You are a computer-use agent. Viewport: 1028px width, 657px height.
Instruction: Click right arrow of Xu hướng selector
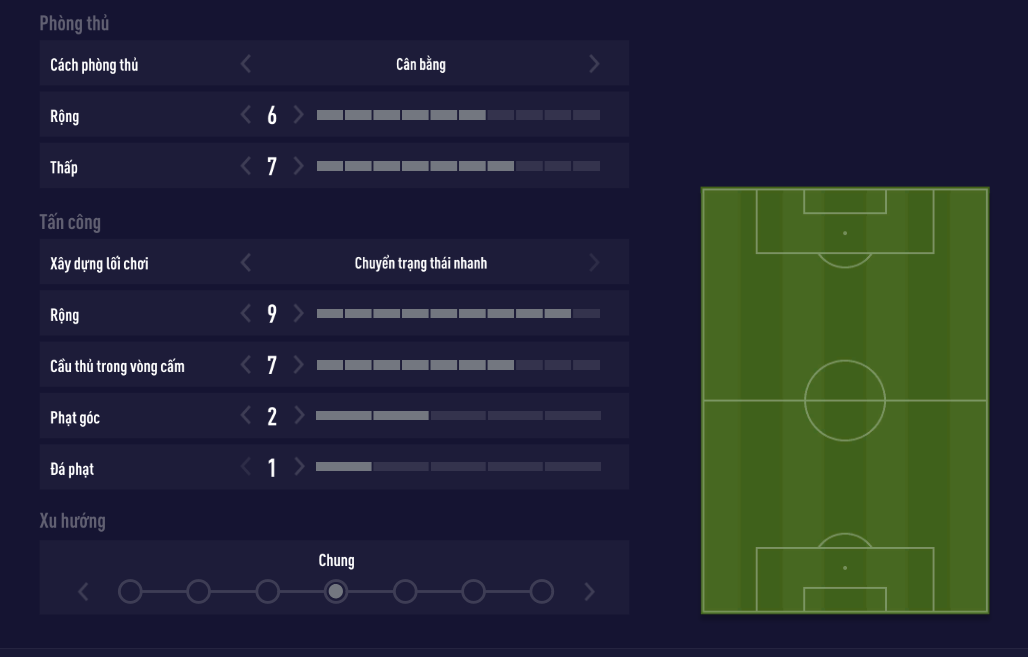pyautogui.click(x=589, y=591)
